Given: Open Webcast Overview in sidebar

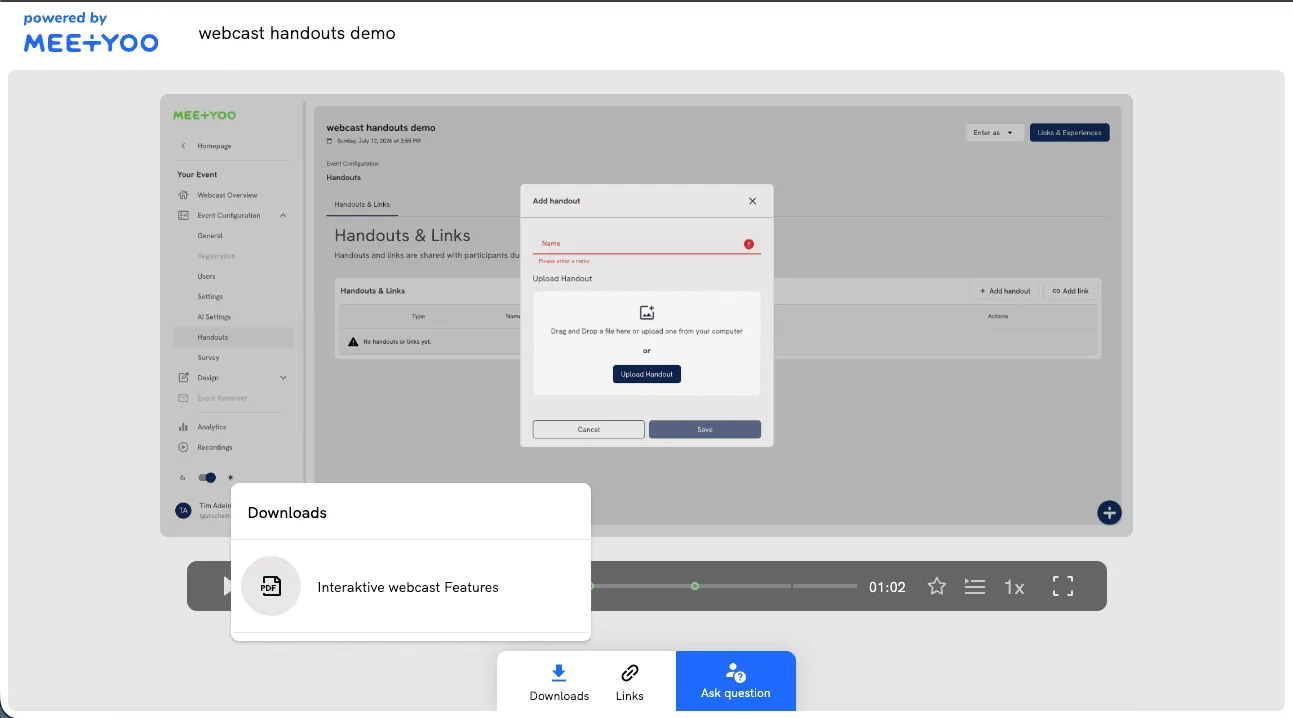Looking at the screenshot, I should coord(227,195).
